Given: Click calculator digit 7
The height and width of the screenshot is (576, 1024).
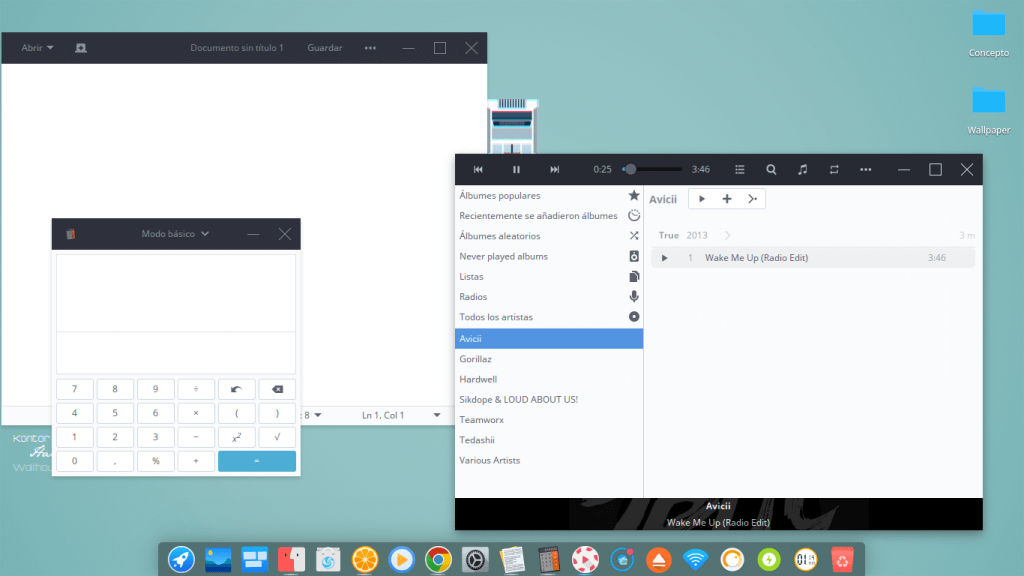Looking at the screenshot, I should click(x=74, y=389).
